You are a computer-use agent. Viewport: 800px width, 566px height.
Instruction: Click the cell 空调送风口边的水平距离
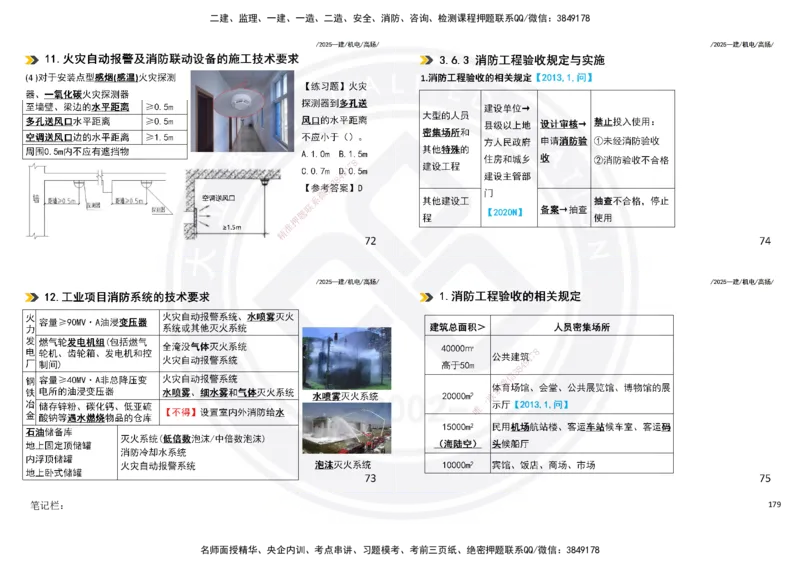[x=82, y=137]
